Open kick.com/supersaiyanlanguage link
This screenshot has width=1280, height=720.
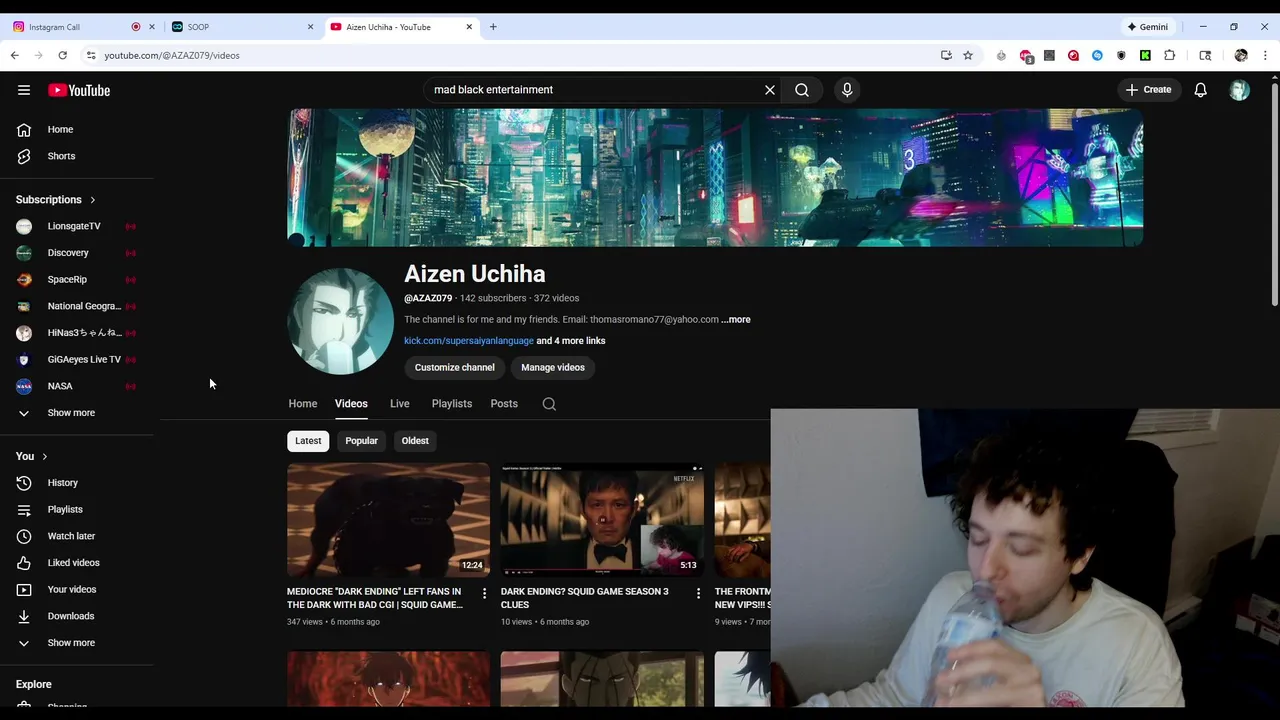pos(469,341)
